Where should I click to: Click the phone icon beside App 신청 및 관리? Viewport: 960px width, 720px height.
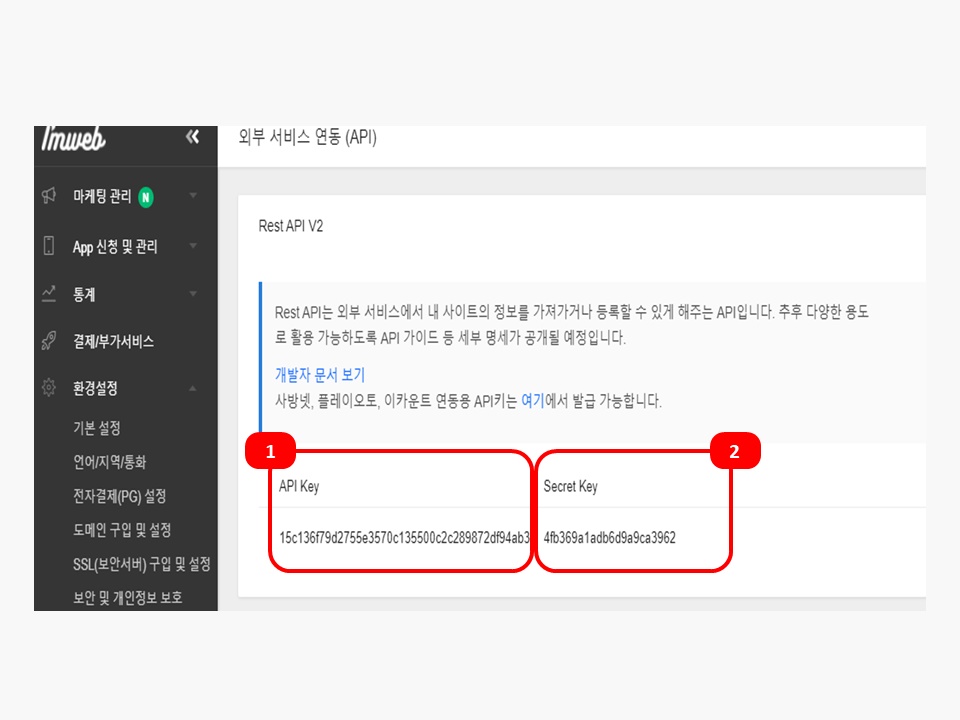(x=49, y=246)
